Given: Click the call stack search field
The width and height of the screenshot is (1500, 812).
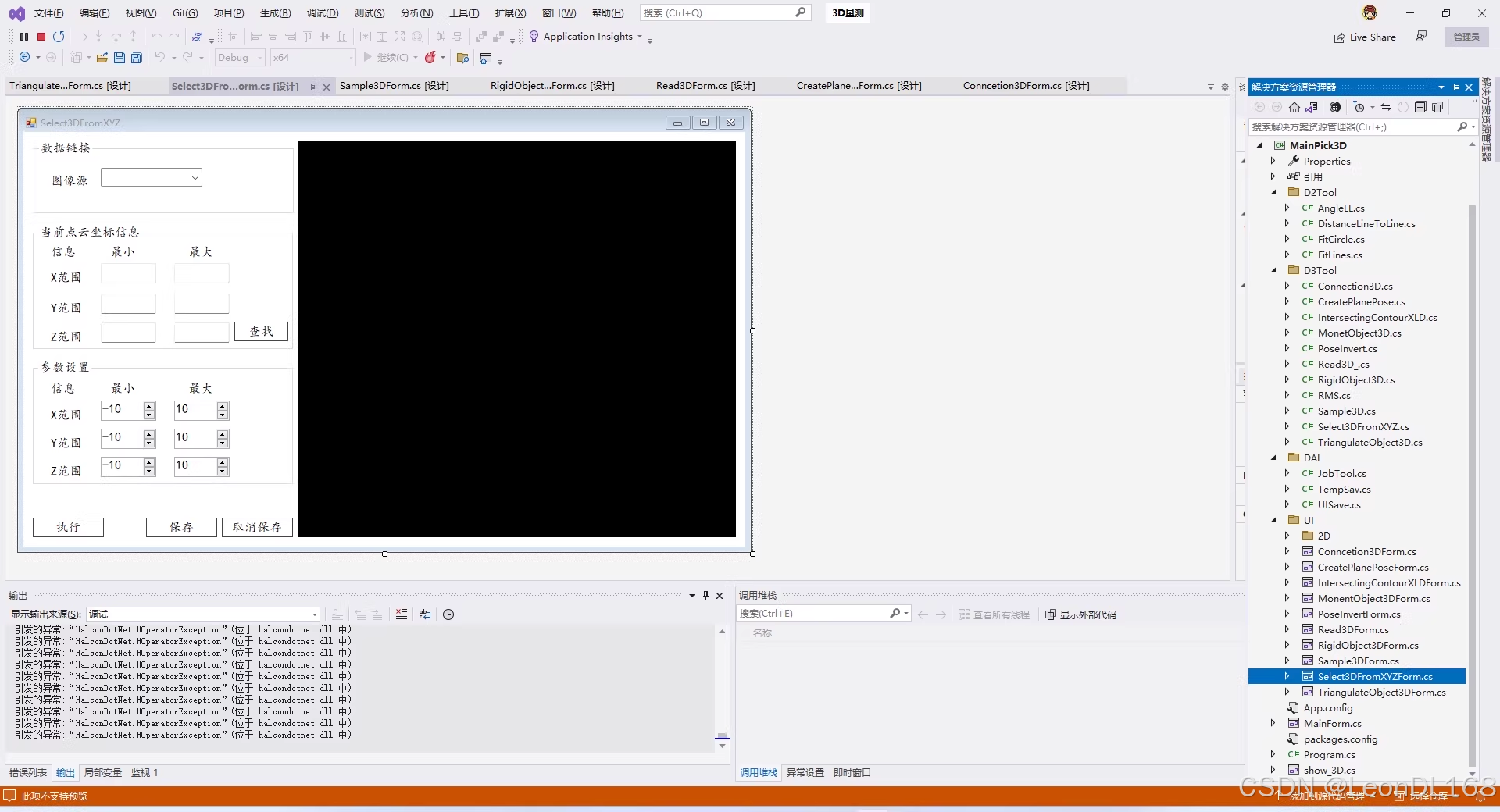Looking at the screenshot, I should [x=812, y=614].
